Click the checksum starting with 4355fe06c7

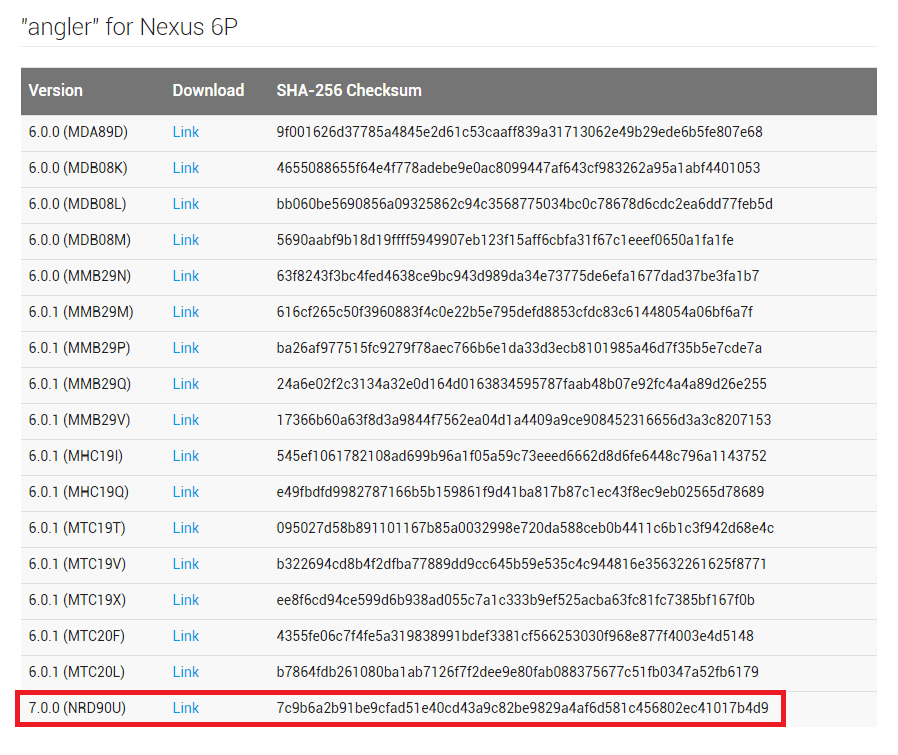coord(515,636)
